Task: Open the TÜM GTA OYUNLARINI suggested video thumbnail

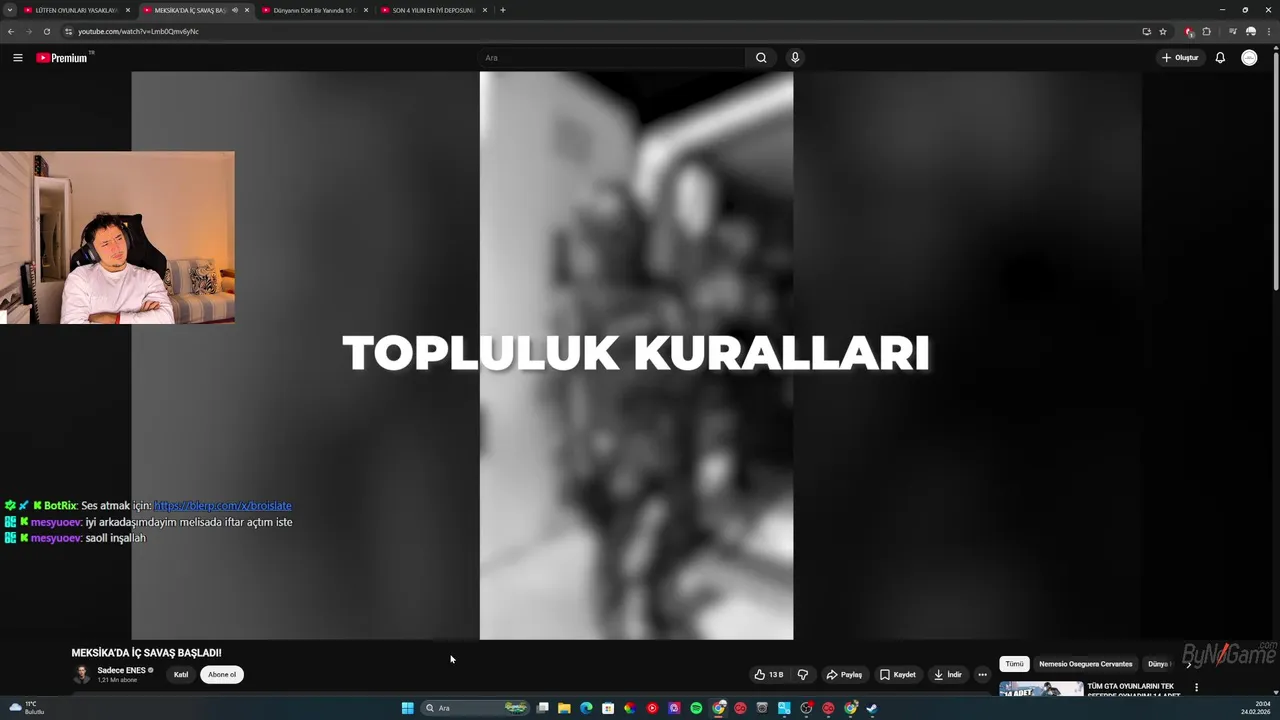Action: click(1041, 689)
